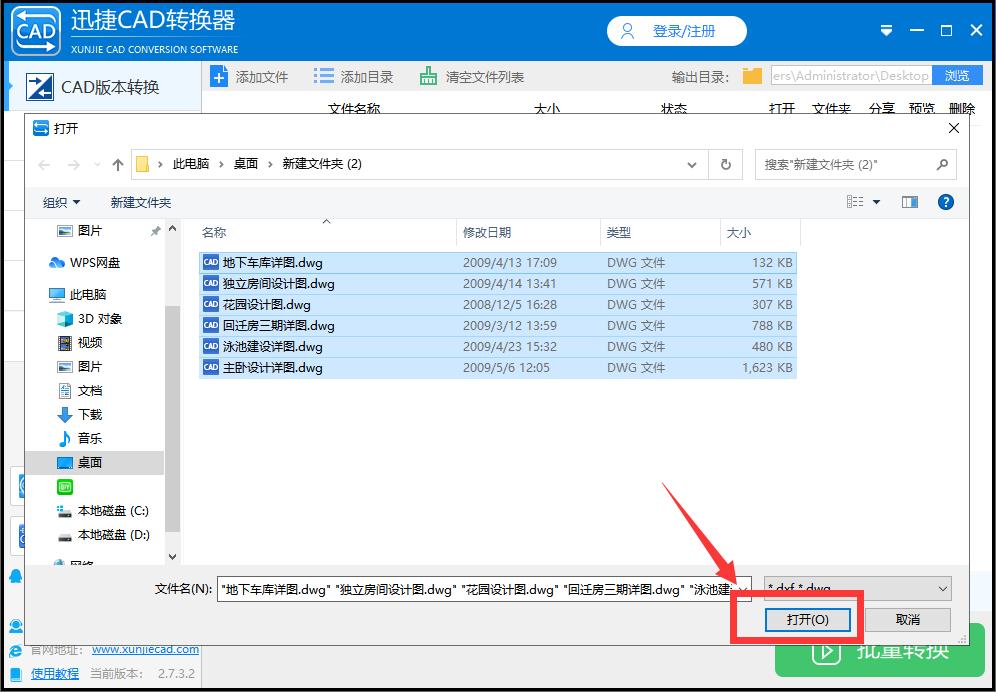Image resolution: width=996 pixels, height=692 pixels.
Task: Click the up-arrow folder navigation icon
Action: tap(117, 164)
